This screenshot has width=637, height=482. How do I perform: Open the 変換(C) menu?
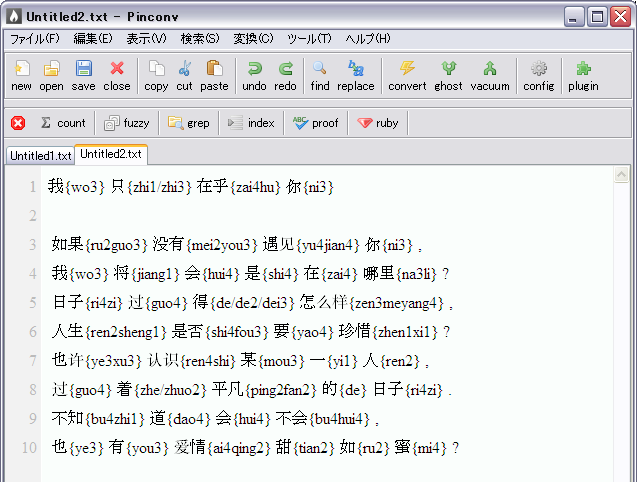tap(253, 39)
